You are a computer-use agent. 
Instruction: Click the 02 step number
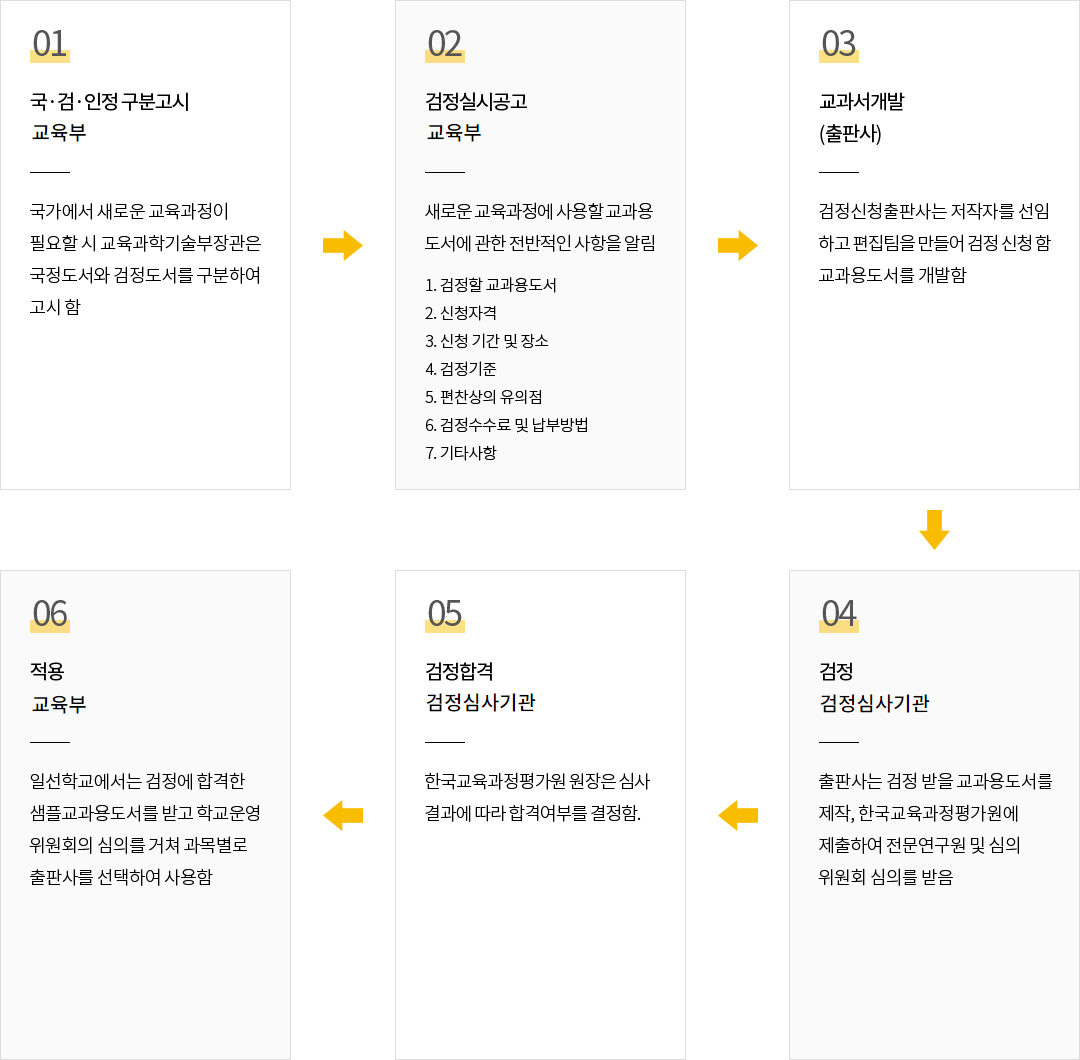(444, 44)
